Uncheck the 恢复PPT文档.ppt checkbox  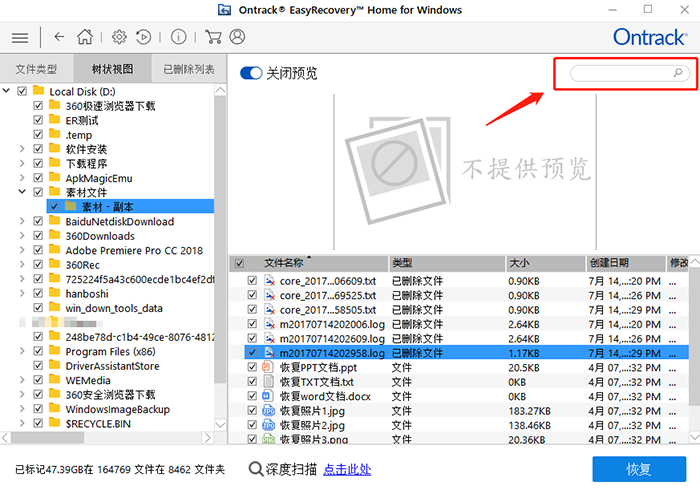pos(252,367)
